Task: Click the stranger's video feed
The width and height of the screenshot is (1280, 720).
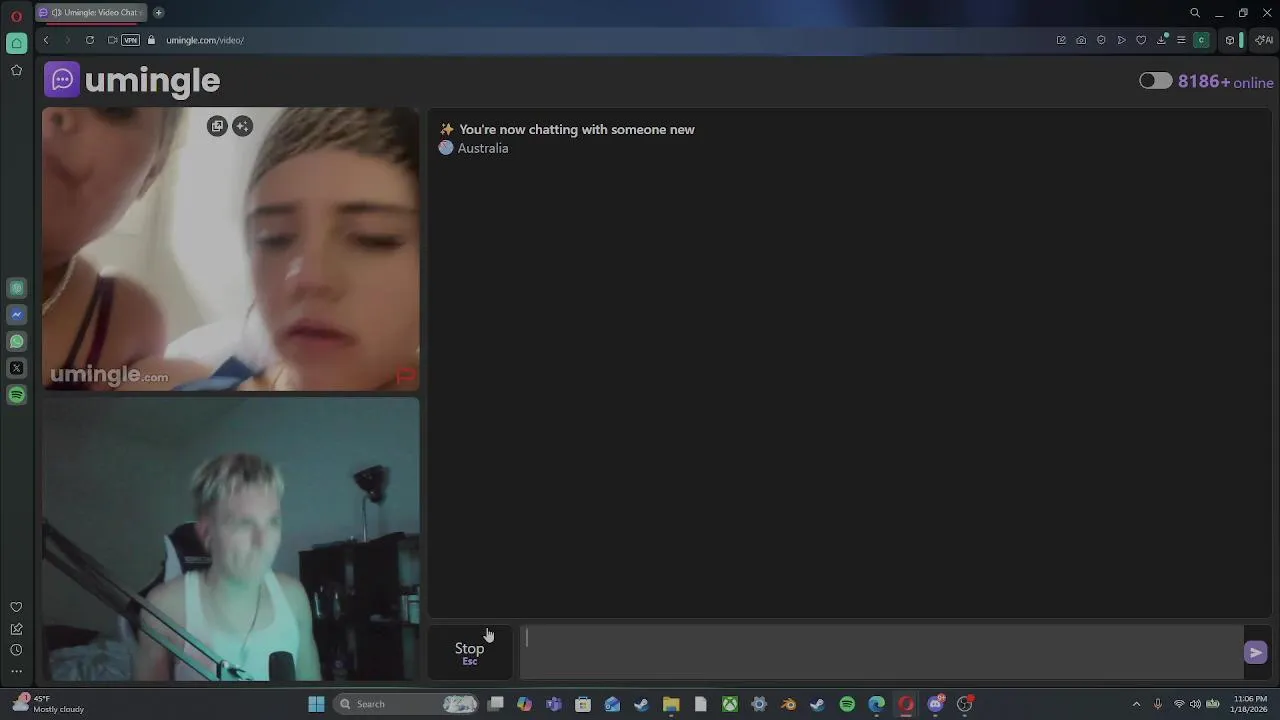Action: [x=231, y=249]
